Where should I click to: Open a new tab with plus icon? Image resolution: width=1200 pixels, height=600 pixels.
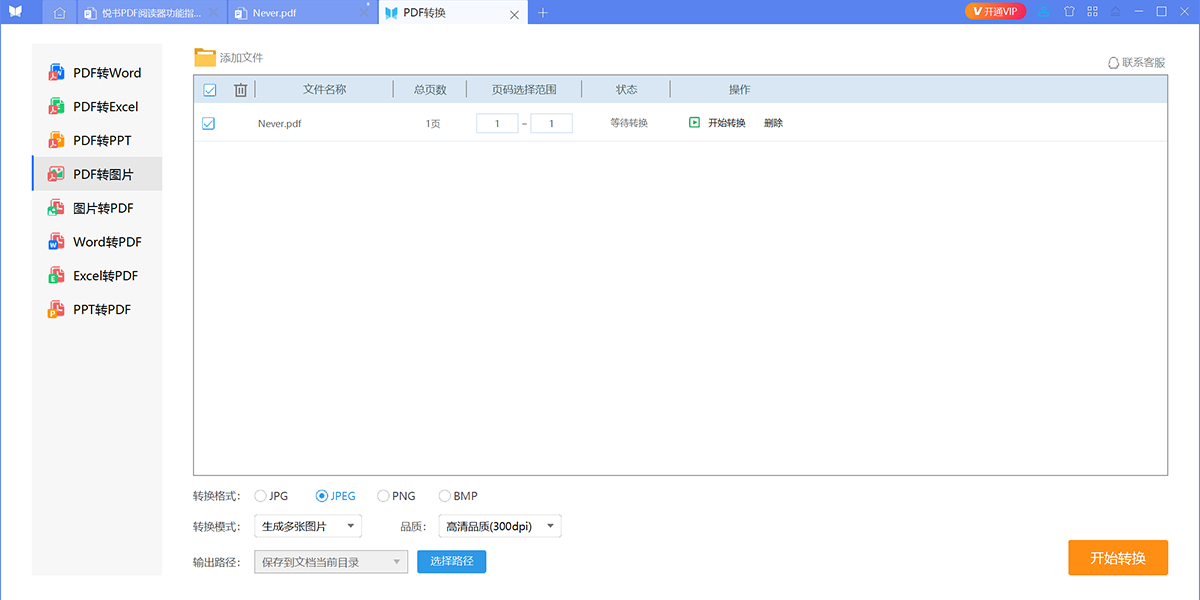coord(543,13)
